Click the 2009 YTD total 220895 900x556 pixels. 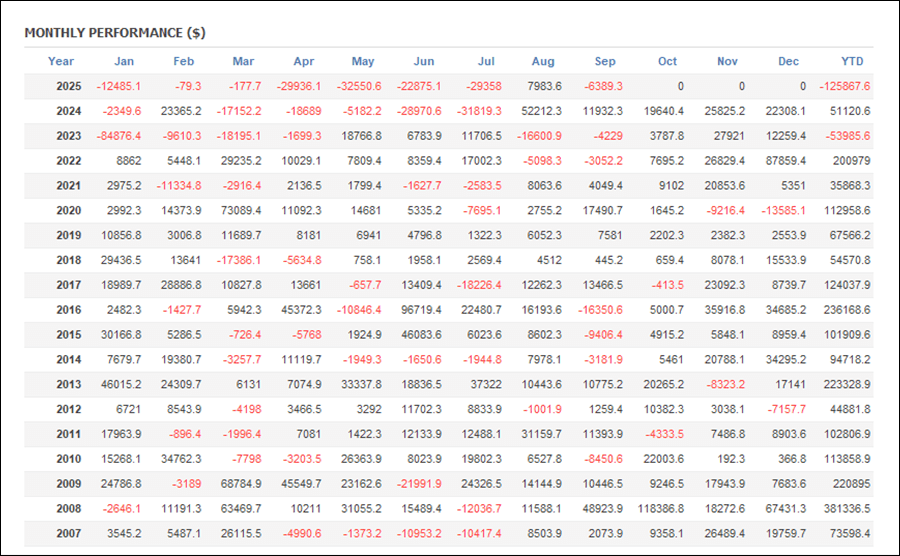point(848,483)
